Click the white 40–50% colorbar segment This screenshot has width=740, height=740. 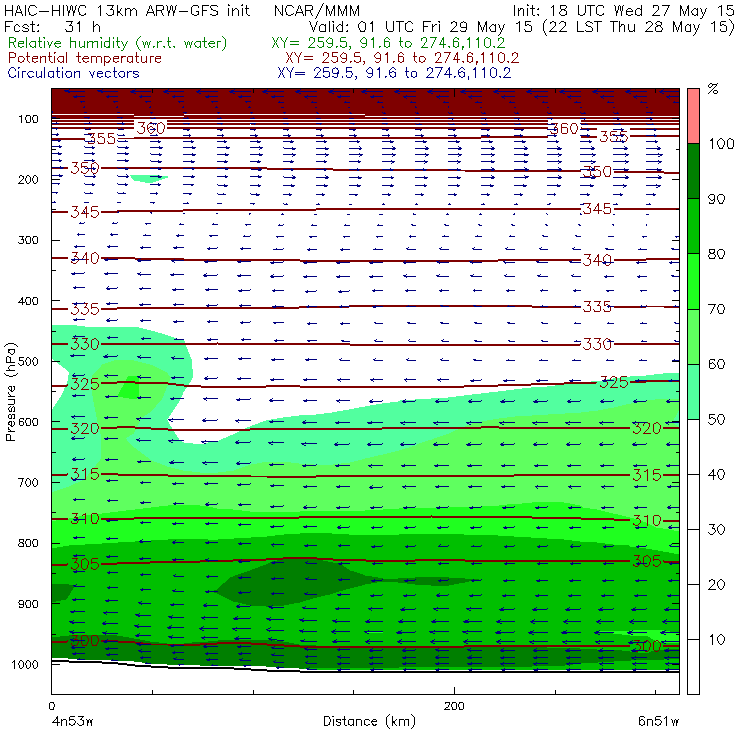693,446
